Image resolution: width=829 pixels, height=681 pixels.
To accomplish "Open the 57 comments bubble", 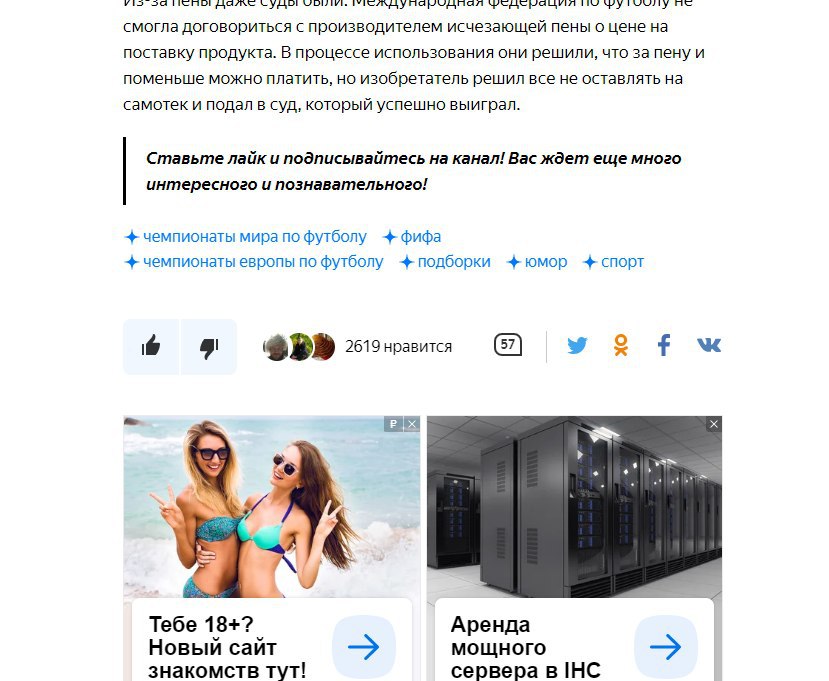I will (x=508, y=345).
